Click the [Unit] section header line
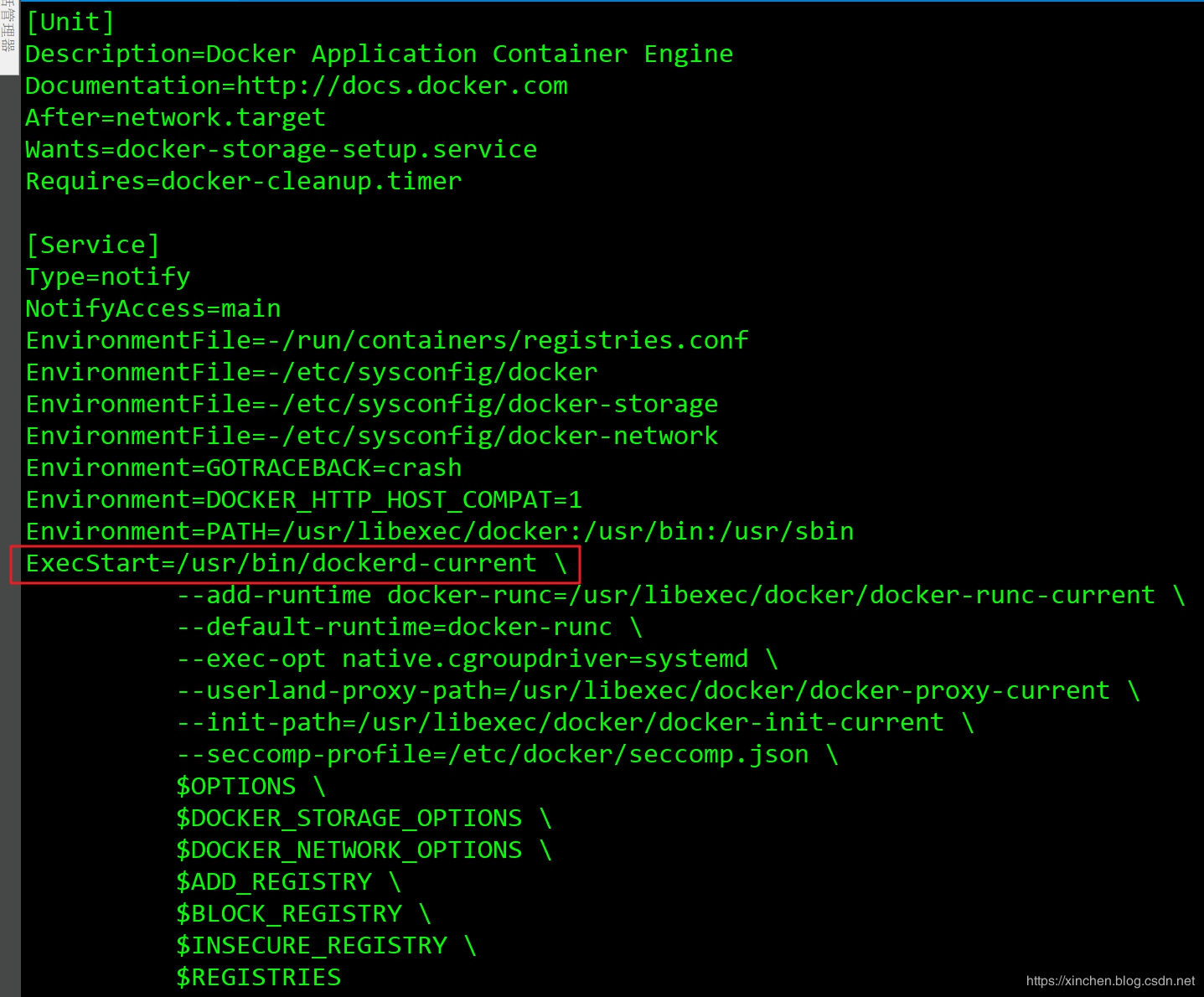The height and width of the screenshot is (997, 1204). (70, 23)
